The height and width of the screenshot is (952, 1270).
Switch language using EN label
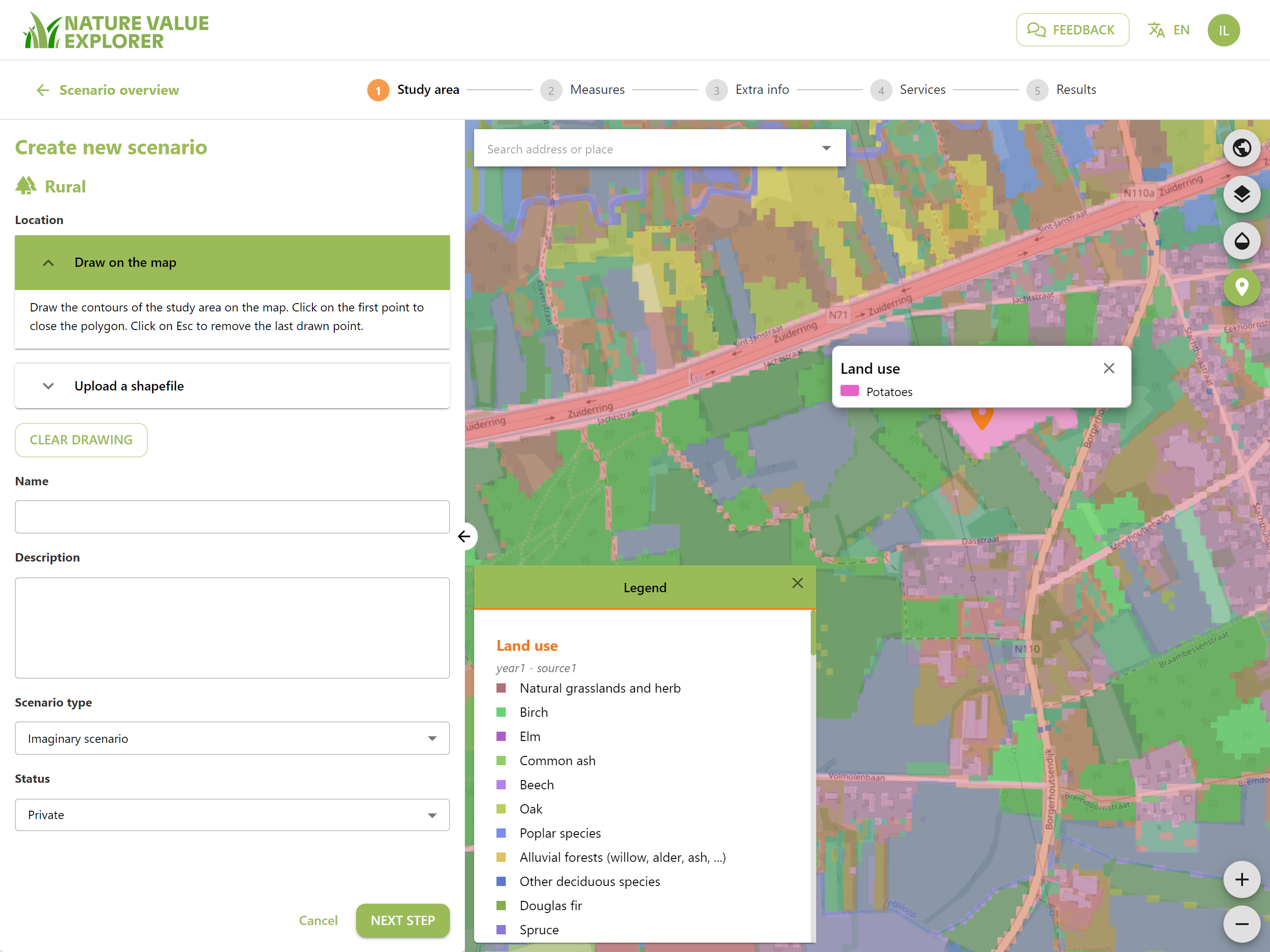click(x=1182, y=30)
